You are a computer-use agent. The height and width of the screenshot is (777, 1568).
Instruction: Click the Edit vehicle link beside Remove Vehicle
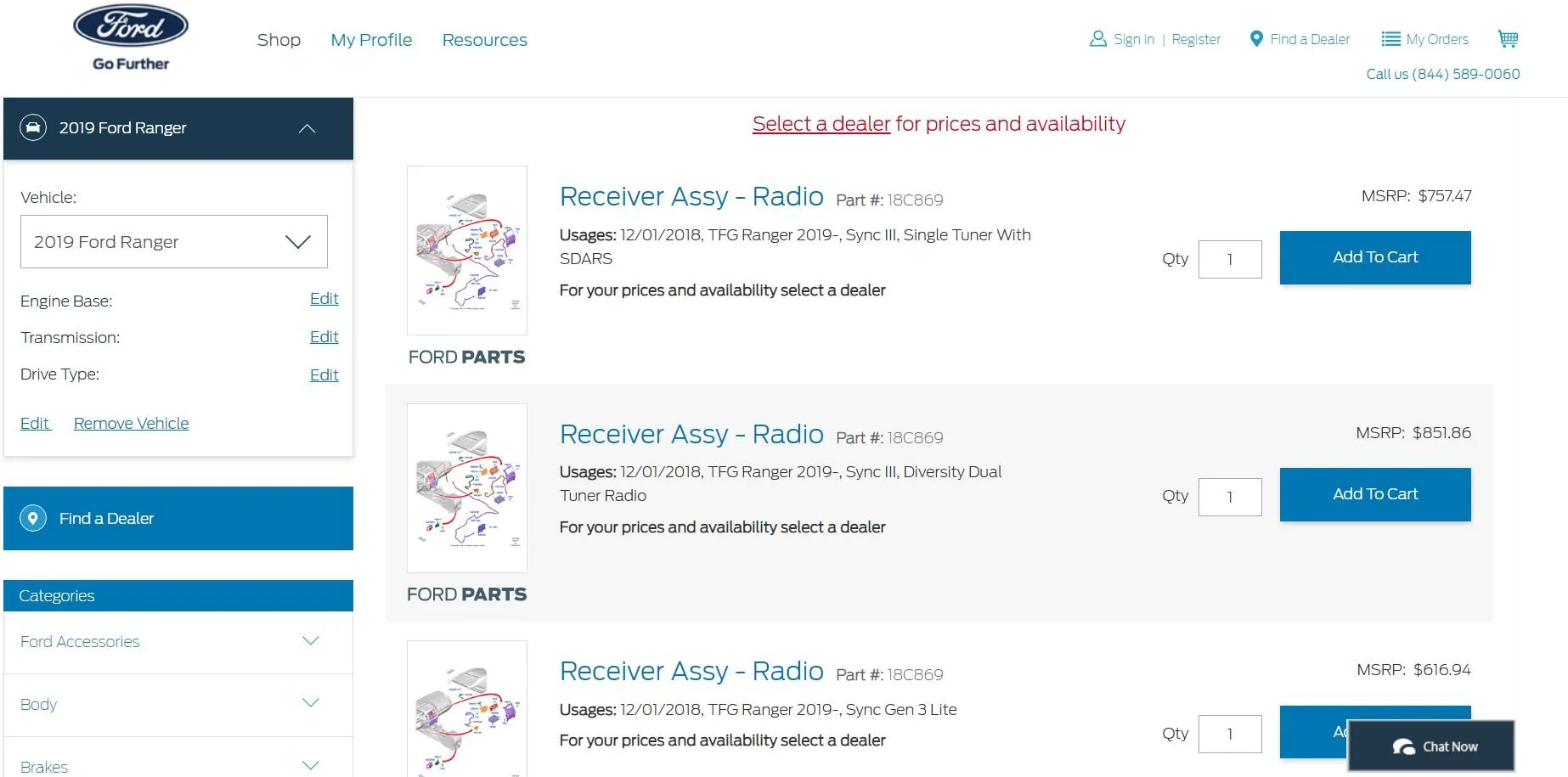35,423
